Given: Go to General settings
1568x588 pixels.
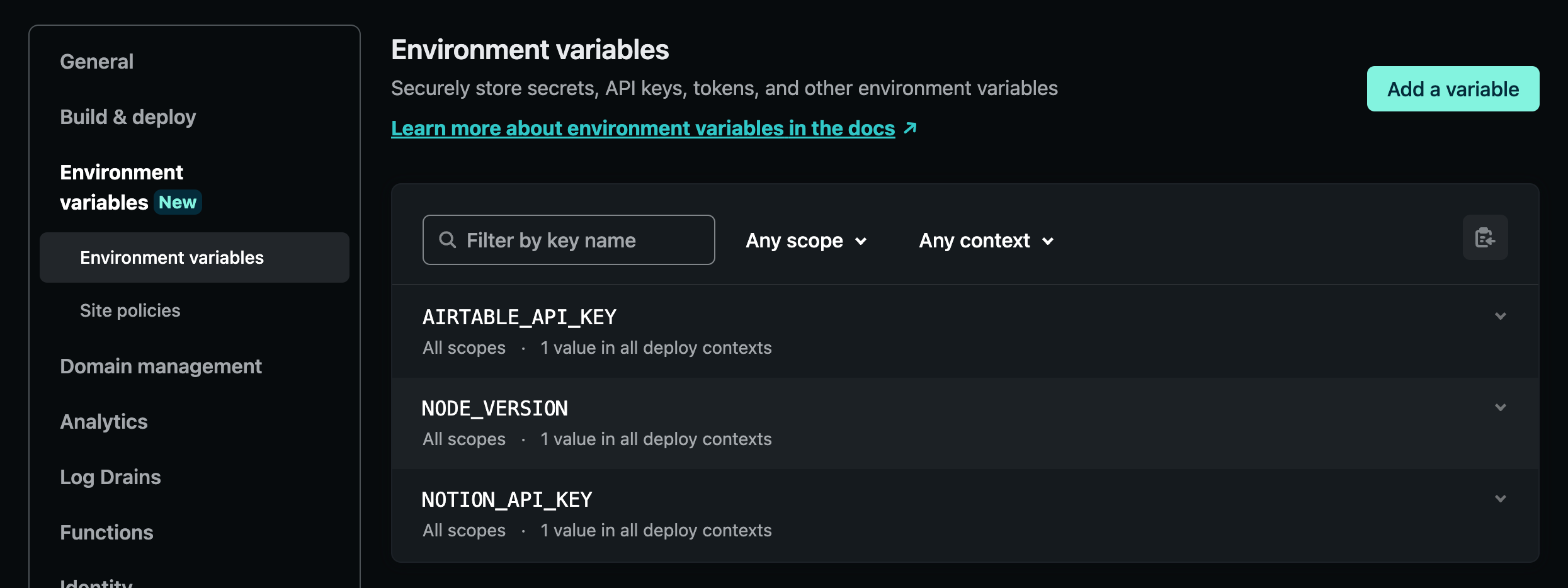Looking at the screenshot, I should [96, 62].
